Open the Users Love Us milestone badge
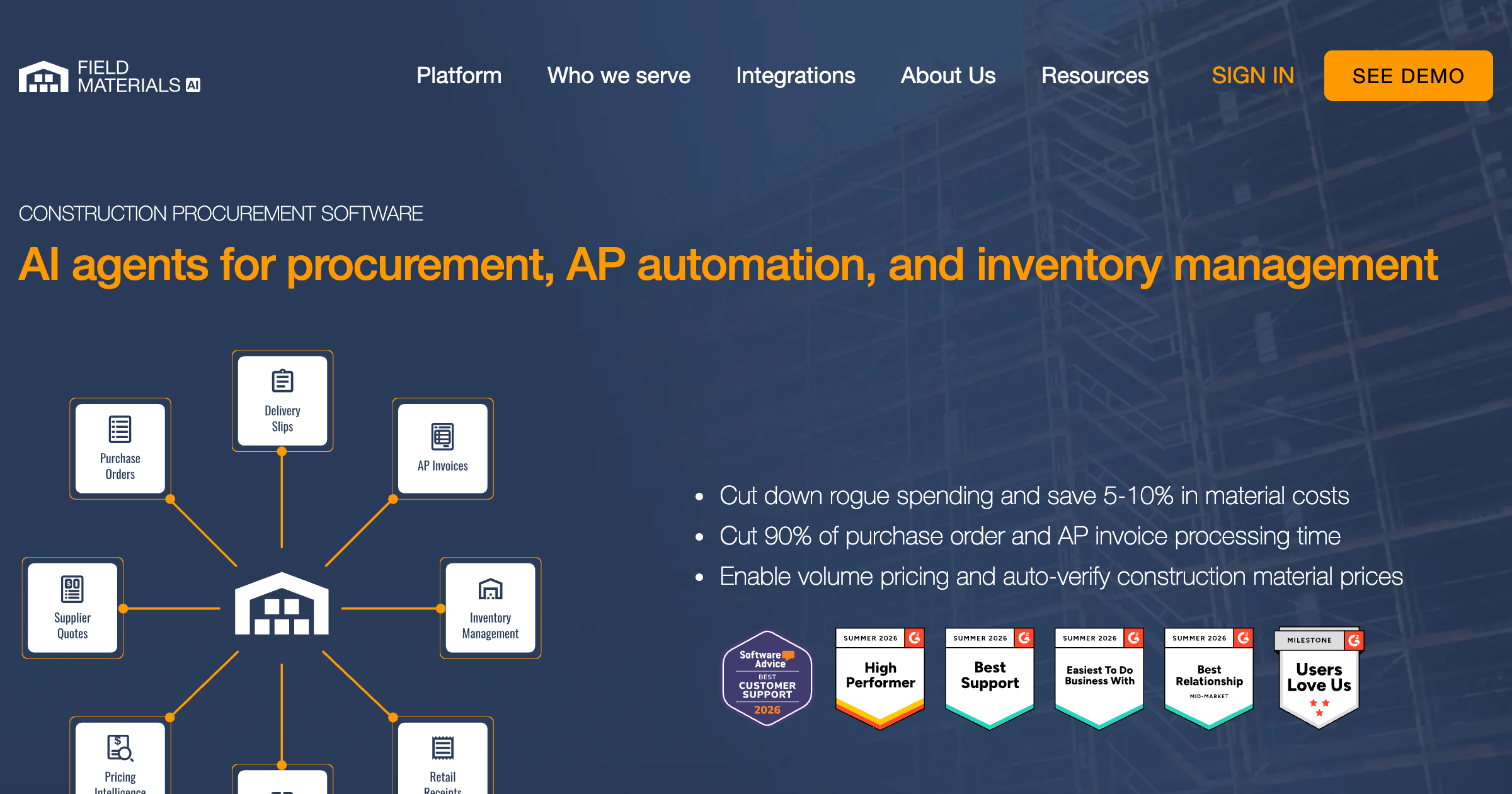 click(1319, 679)
